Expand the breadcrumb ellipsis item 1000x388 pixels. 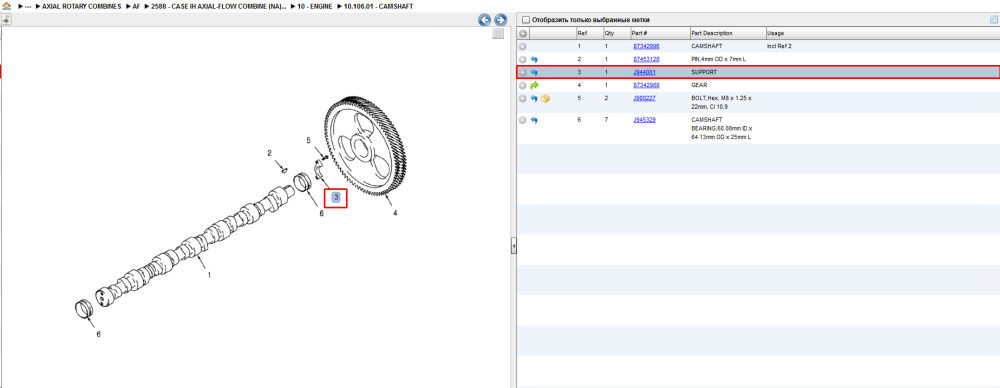click(27, 6)
